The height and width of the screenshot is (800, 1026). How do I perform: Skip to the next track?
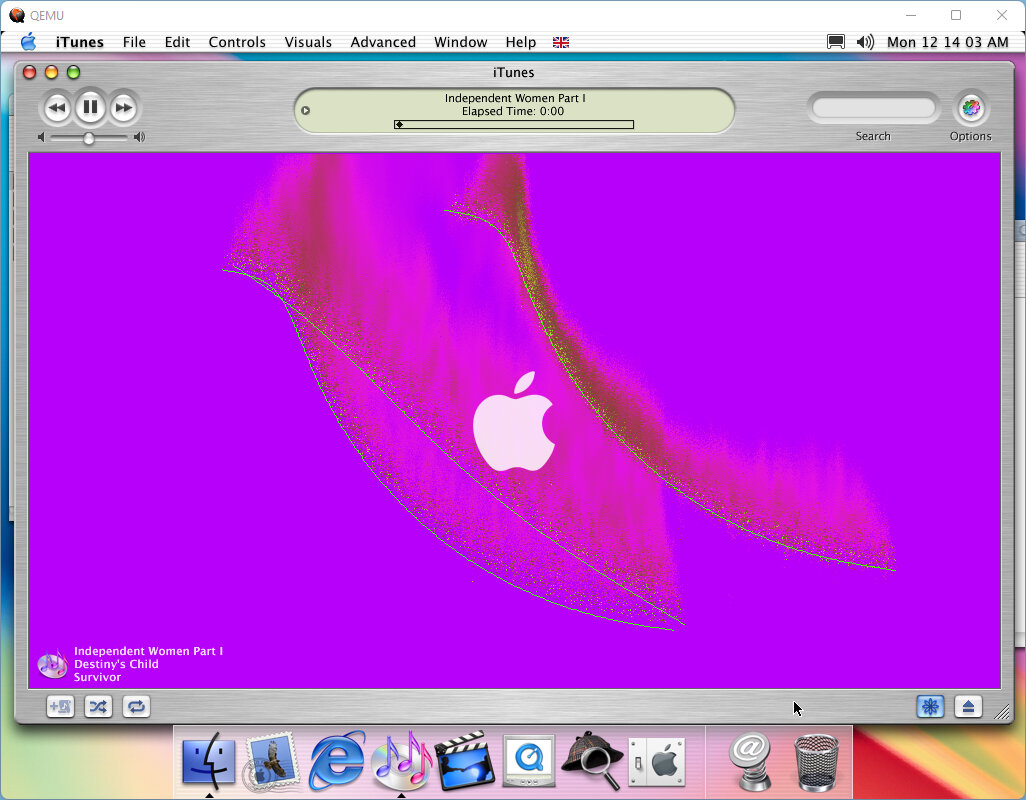coord(123,107)
